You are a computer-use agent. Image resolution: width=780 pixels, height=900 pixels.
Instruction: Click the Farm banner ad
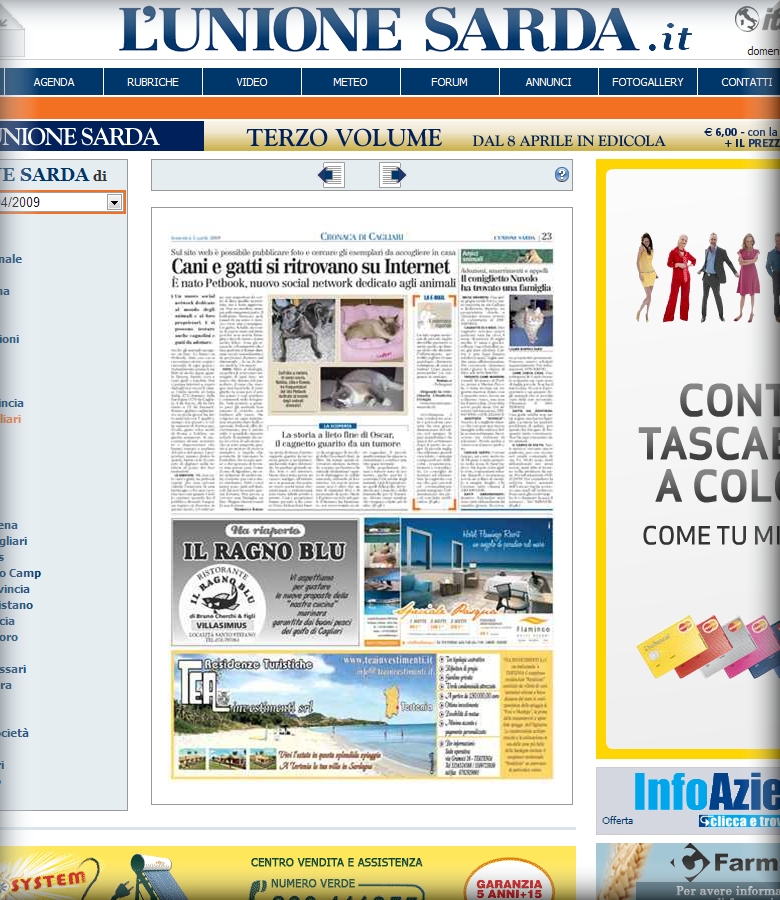tap(688, 871)
